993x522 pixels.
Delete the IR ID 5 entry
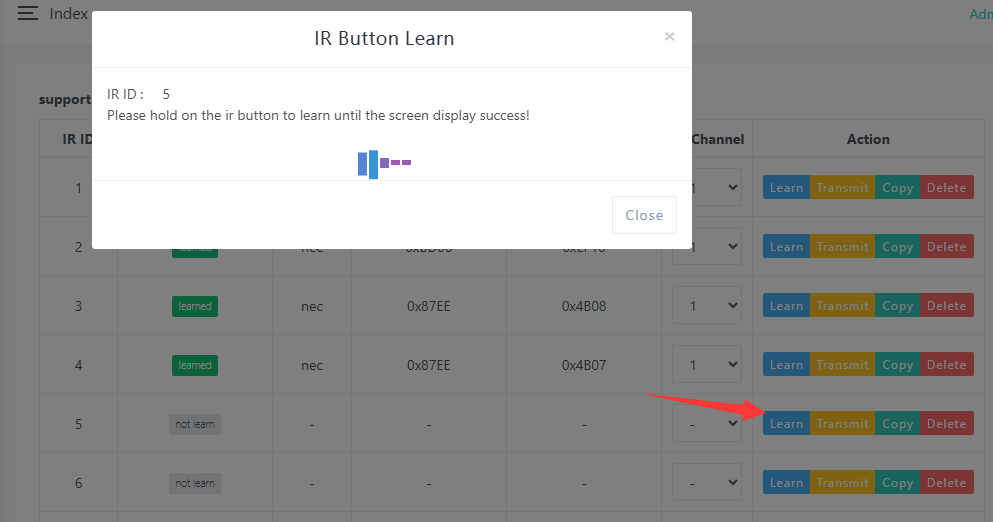[x=946, y=424]
